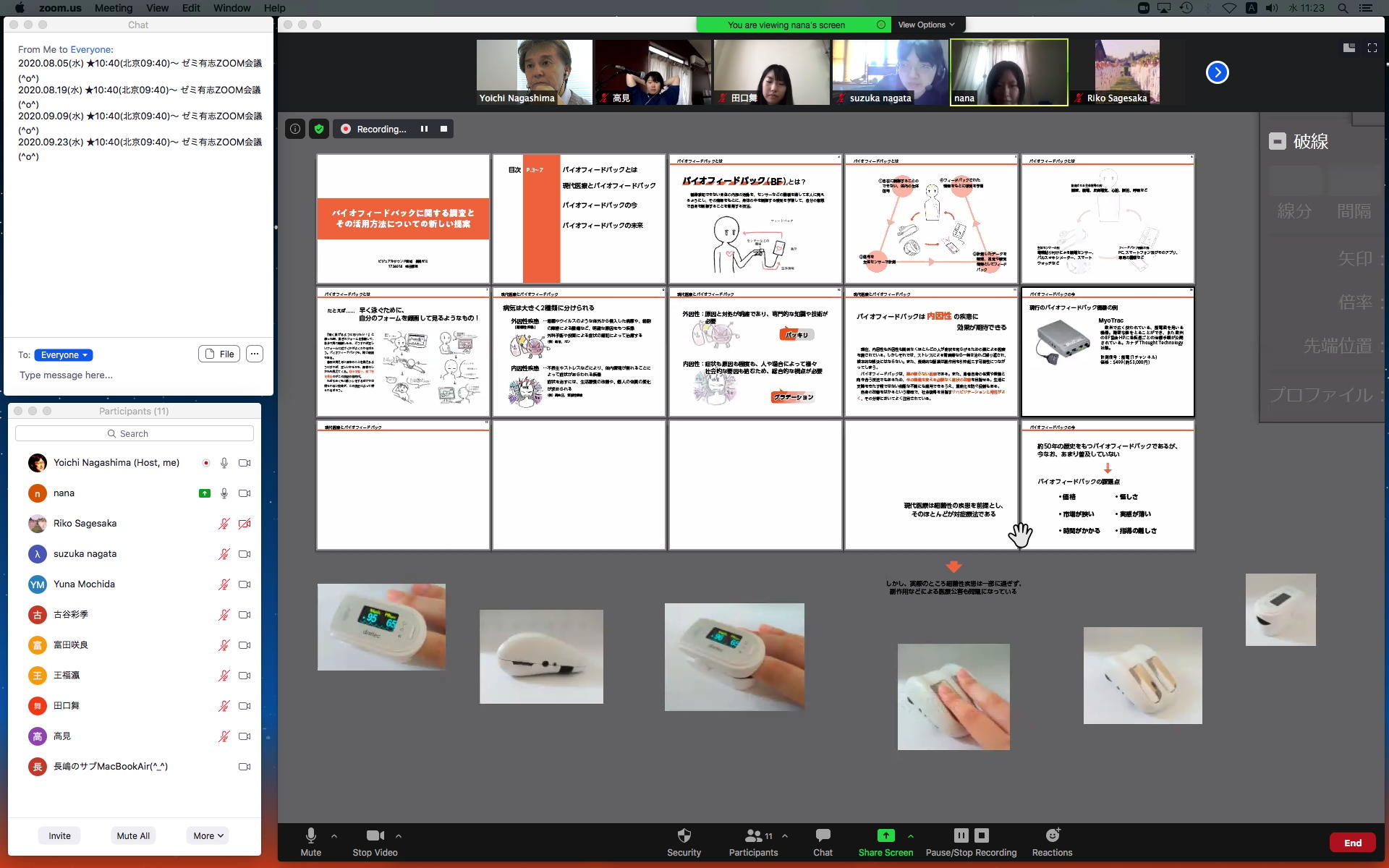The height and width of the screenshot is (868, 1389).
Task: Show next participant videos arrow
Action: tap(1217, 72)
